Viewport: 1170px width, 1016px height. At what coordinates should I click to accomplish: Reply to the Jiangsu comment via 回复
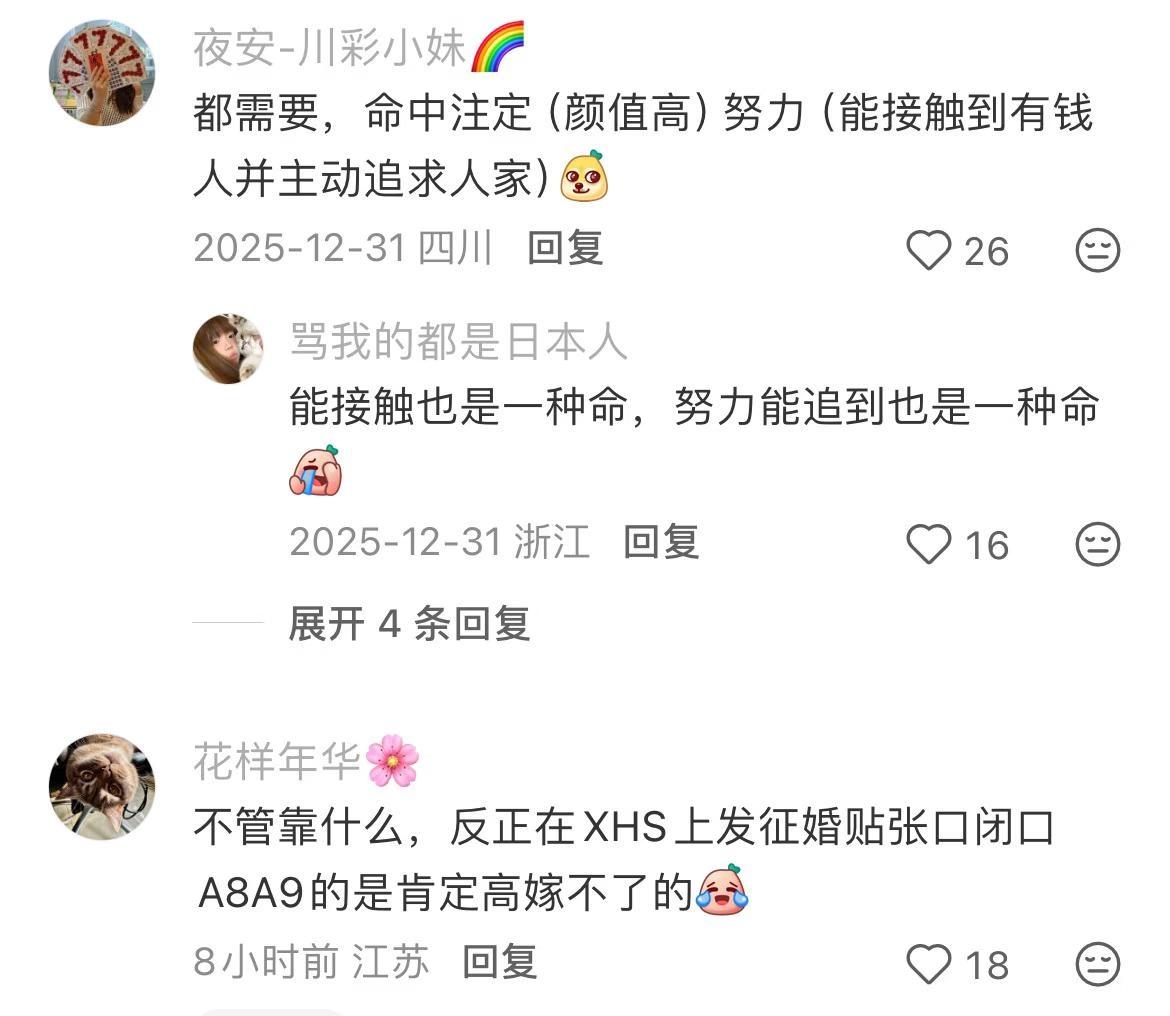pyautogui.click(x=500, y=962)
